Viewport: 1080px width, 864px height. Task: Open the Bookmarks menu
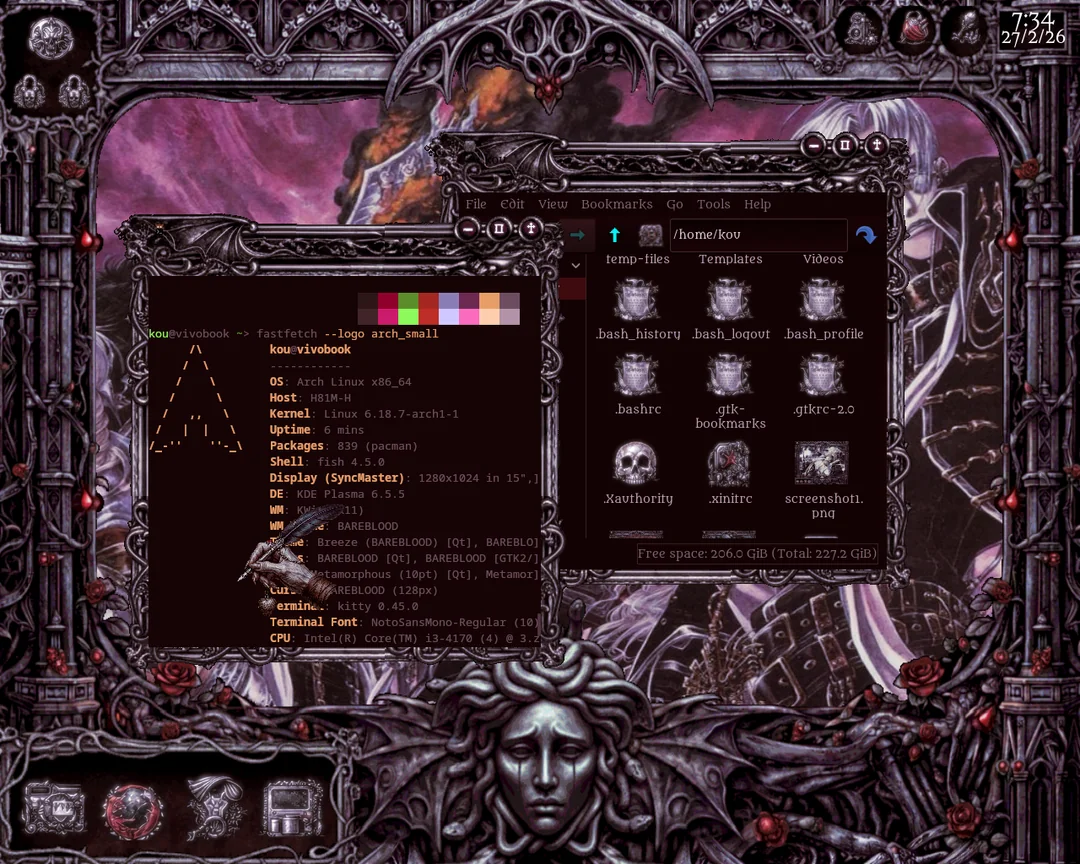point(616,204)
